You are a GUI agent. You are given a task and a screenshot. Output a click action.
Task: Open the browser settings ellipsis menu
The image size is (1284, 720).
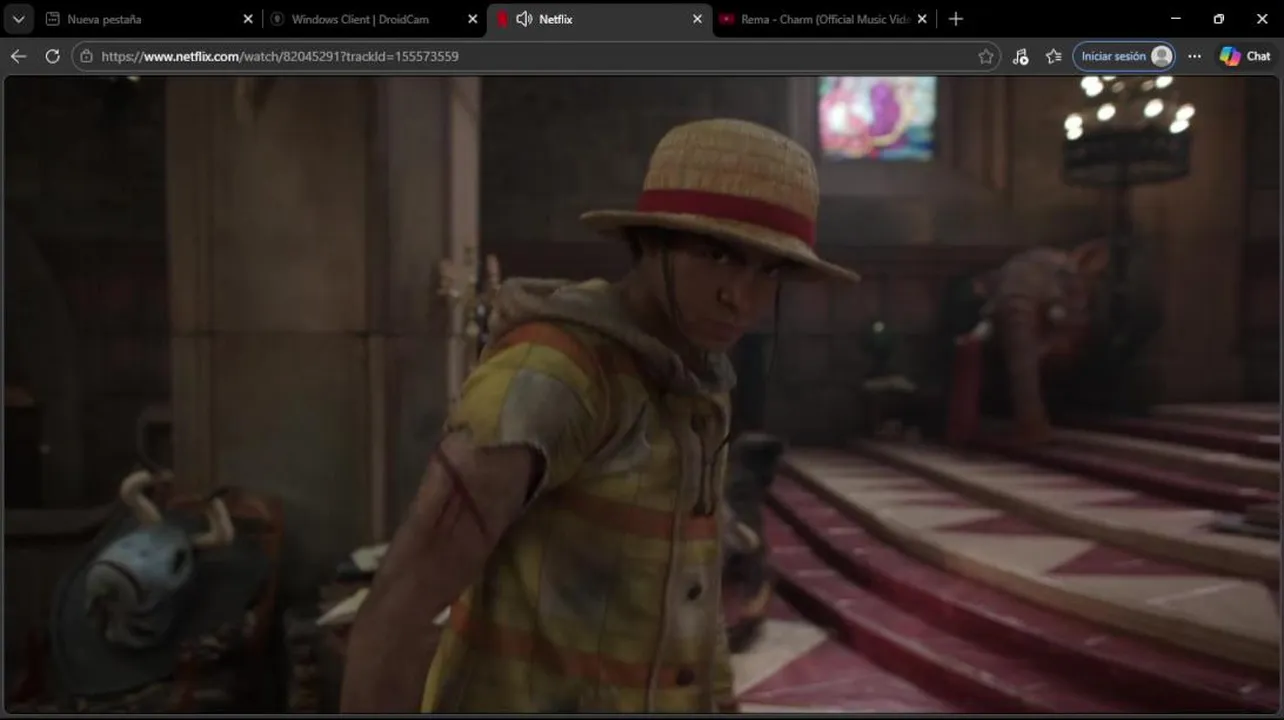click(1194, 56)
